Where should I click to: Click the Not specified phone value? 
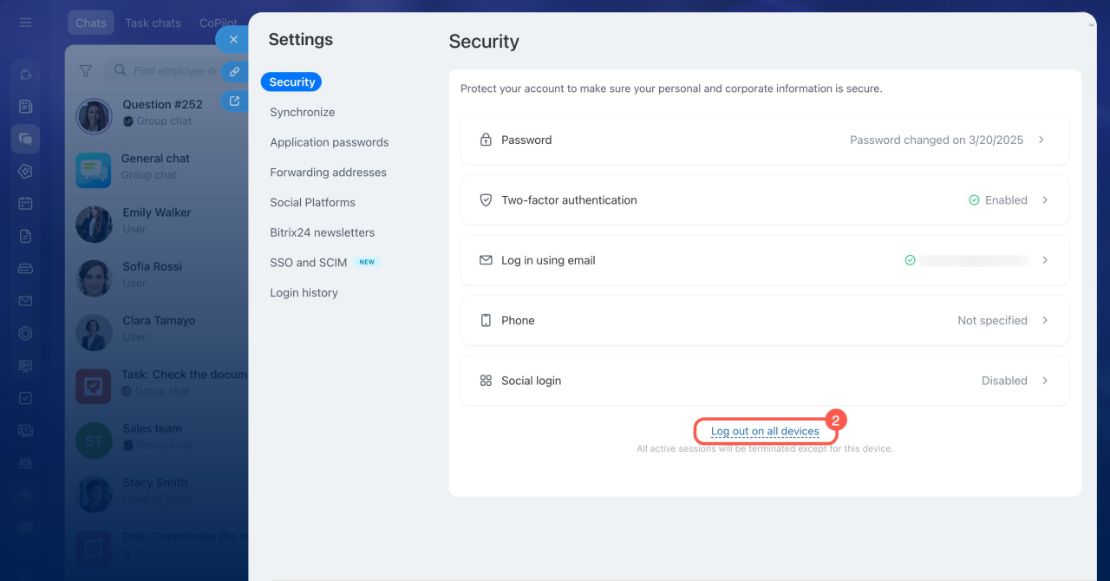pos(992,321)
